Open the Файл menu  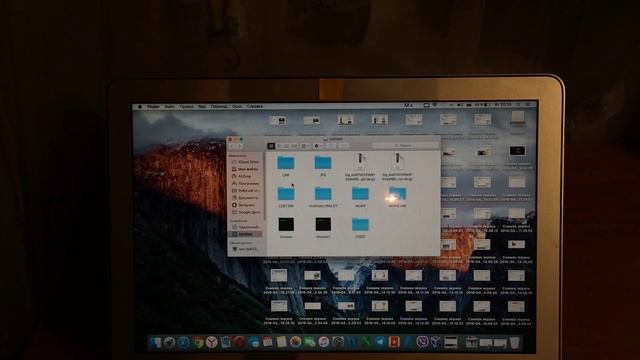tap(170, 107)
